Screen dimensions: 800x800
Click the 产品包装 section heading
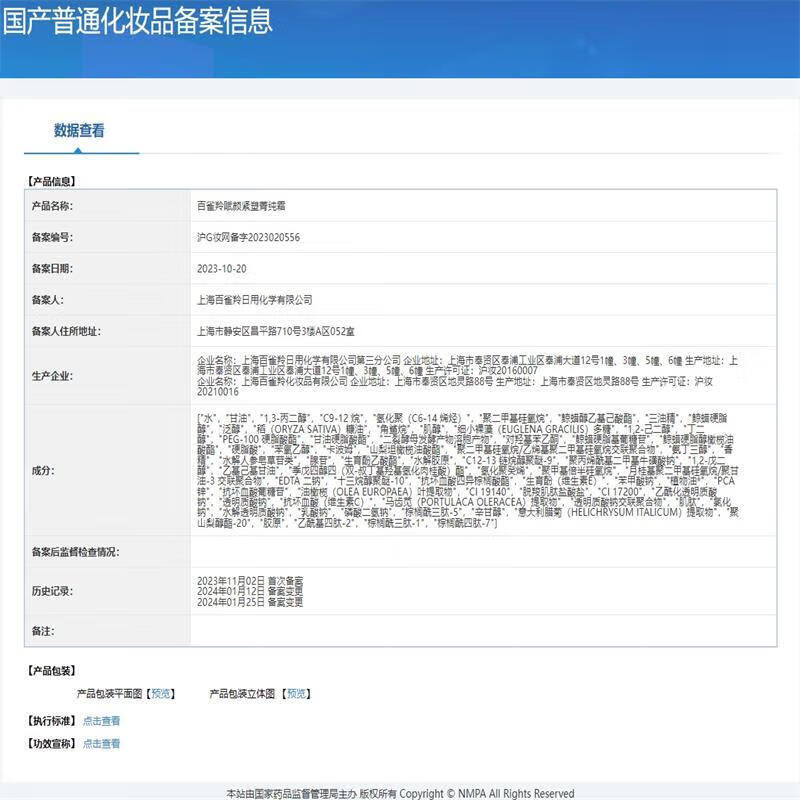(x=52, y=670)
